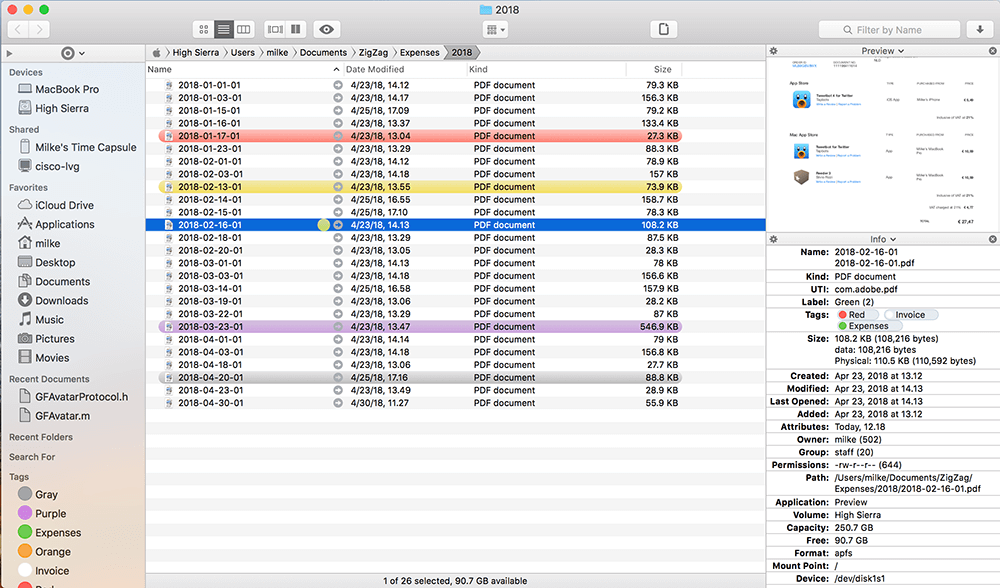The image size is (1000, 588).
Task: Click the download arrow toolbar button
Action: [980, 29]
